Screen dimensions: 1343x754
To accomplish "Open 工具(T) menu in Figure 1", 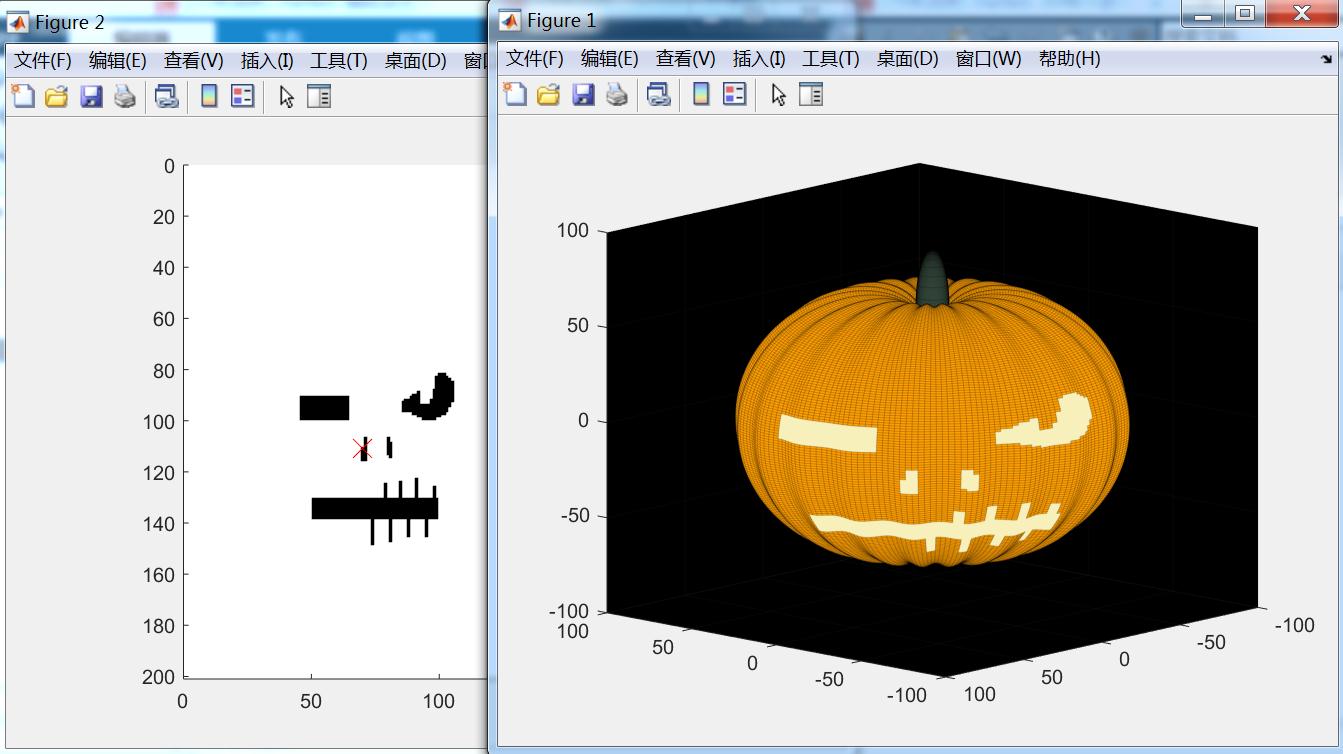I will pyautogui.click(x=831, y=59).
